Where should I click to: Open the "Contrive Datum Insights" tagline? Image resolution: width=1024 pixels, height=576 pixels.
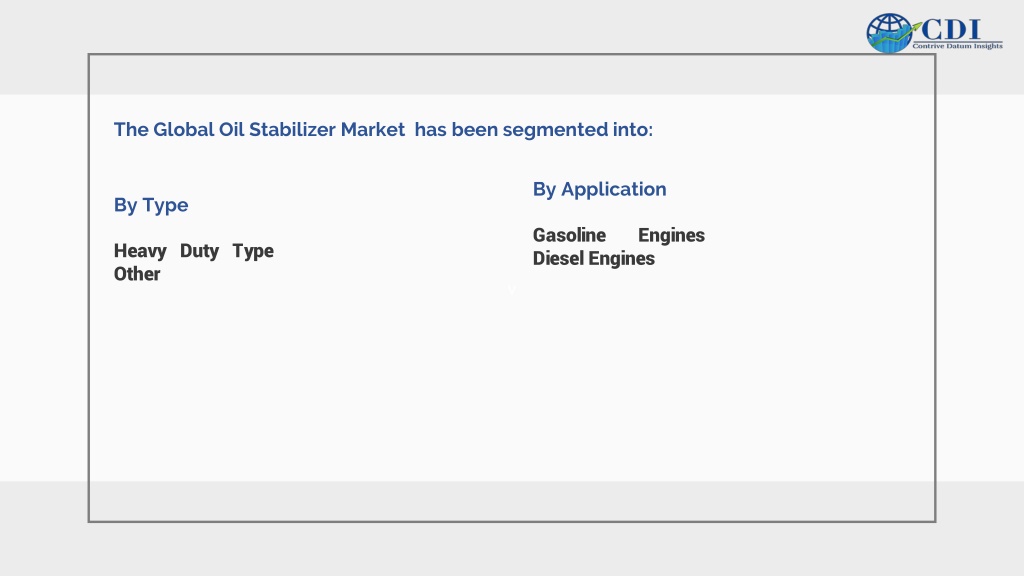point(957,46)
